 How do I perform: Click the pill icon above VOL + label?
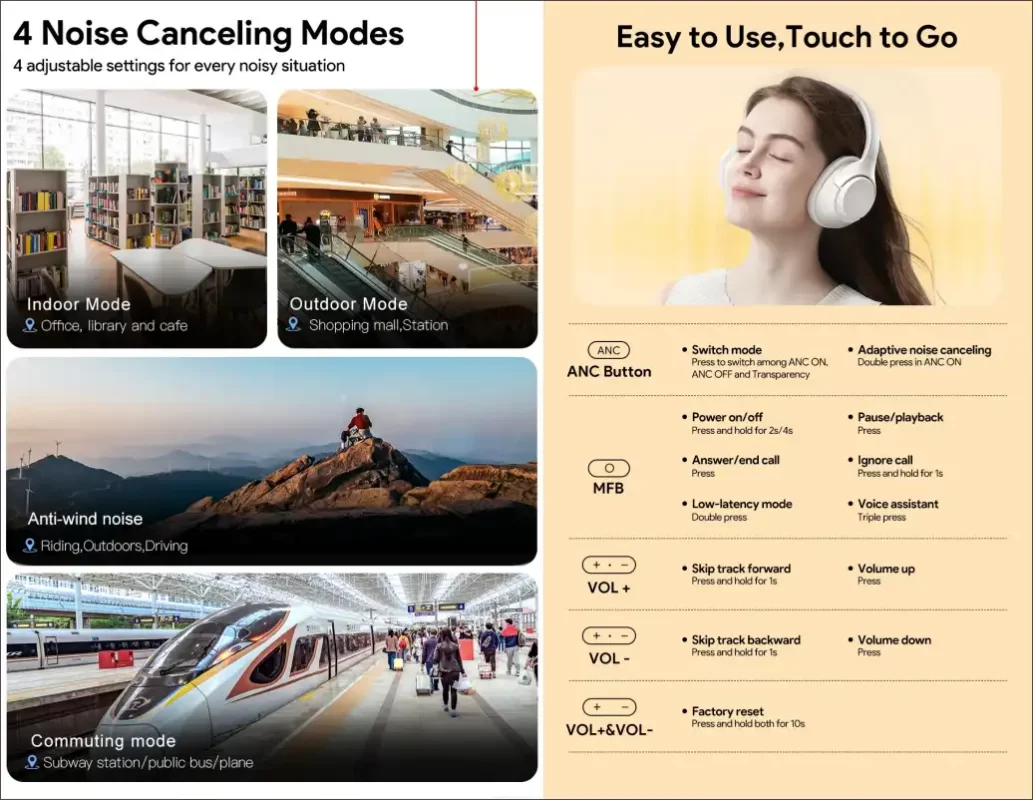608,565
